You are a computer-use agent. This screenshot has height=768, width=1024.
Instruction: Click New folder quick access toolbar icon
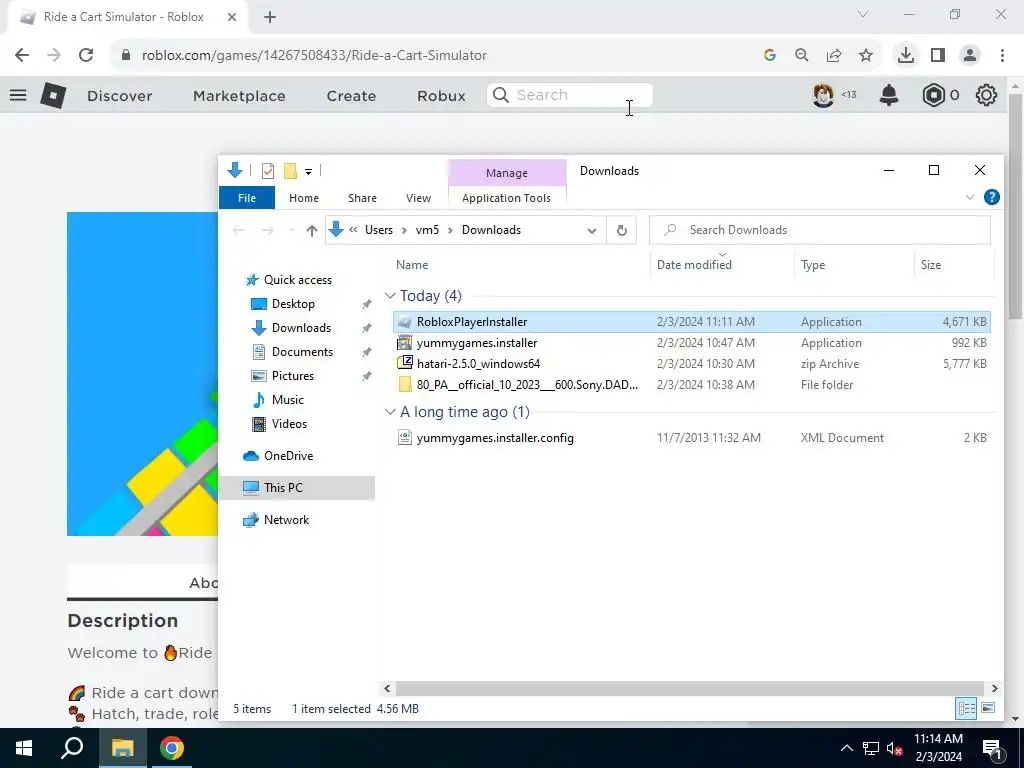click(290, 171)
